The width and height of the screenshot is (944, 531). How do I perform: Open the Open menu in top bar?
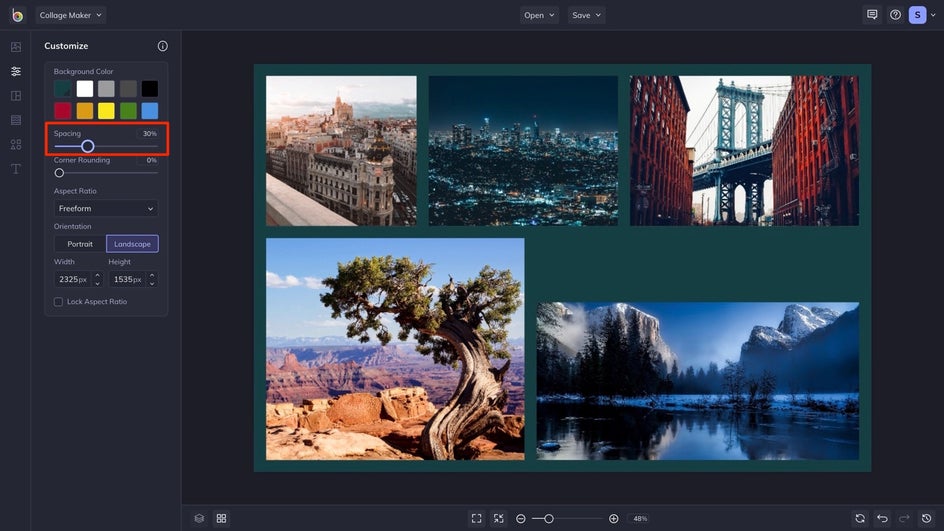point(539,15)
